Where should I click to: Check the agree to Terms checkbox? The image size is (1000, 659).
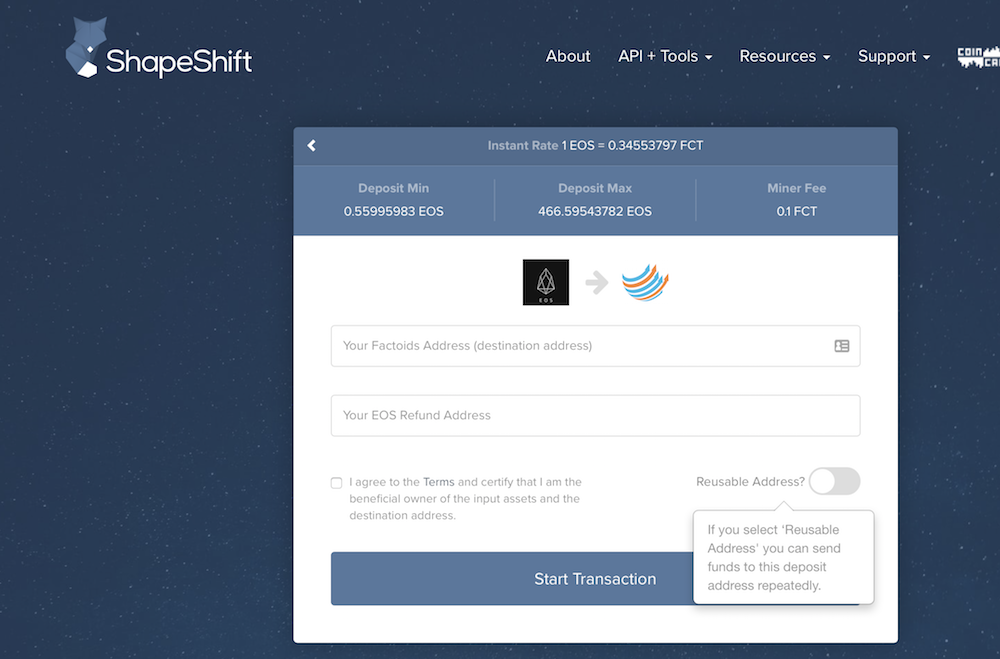coord(337,483)
